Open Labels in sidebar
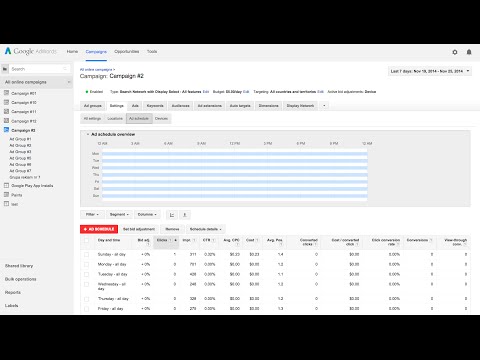 tap(12, 305)
